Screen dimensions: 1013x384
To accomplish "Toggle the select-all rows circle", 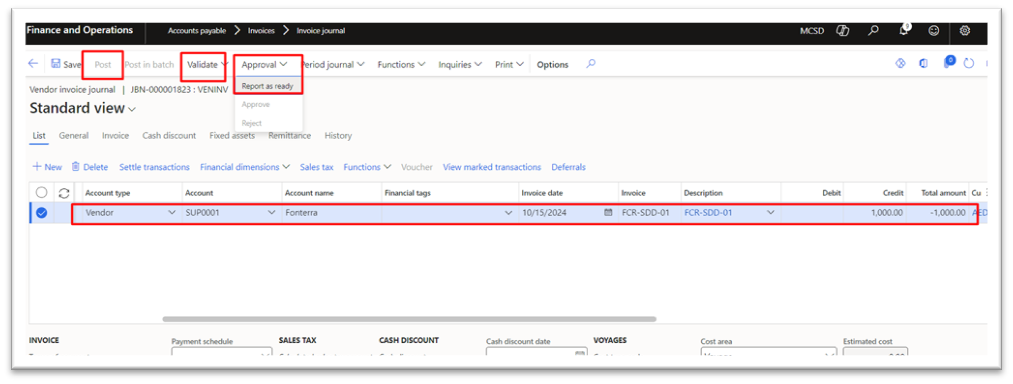I will click(41, 193).
